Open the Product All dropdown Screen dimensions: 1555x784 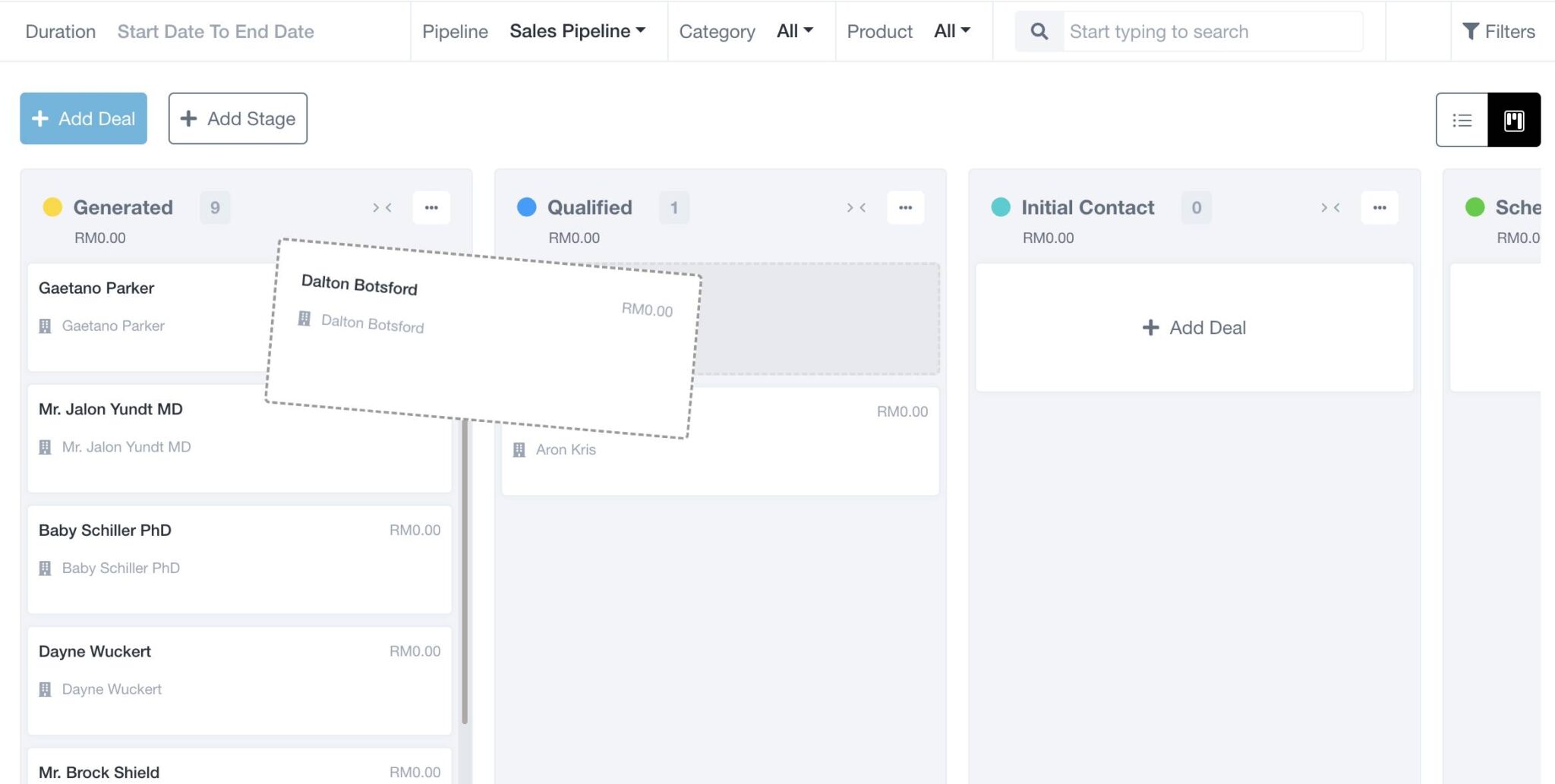pos(951,31)
